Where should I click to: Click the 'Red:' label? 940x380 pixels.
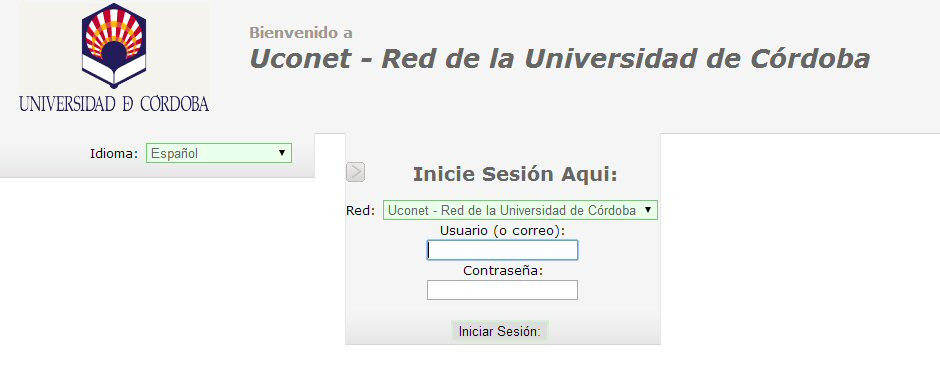click(x=360, y=210)
